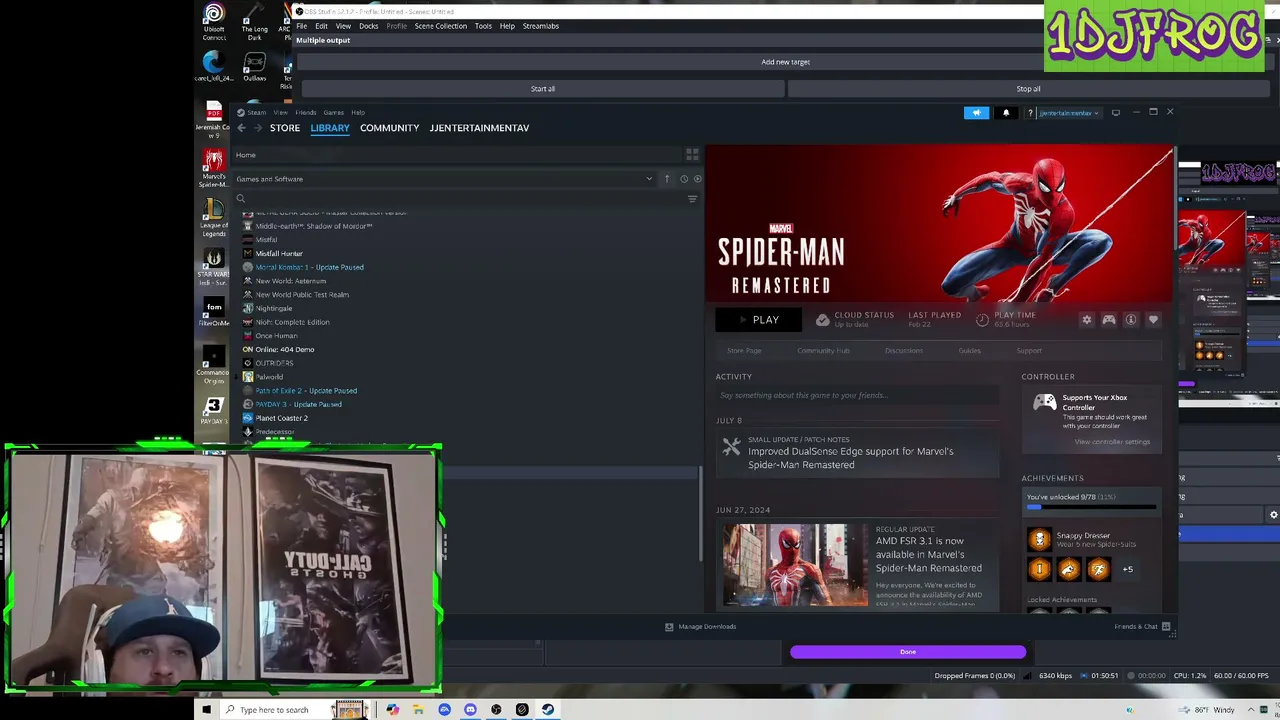Screen dimensions: 1280x720
Task: Click the purple Done button
Action: pyautogui.click(x=908, y=652)
